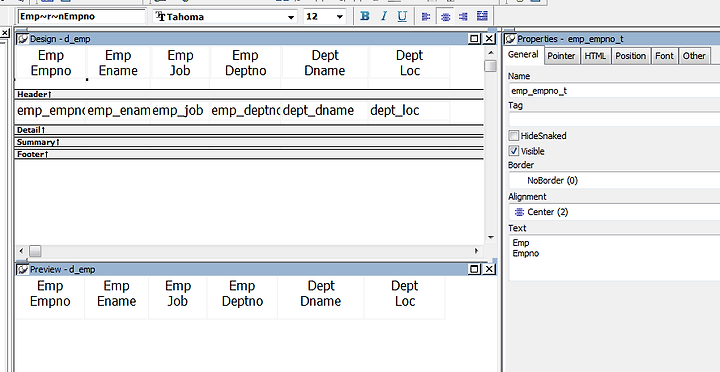Select the Emp Ename header in Design
Viewport: 720px width, 372px height.
coord(118,63)
